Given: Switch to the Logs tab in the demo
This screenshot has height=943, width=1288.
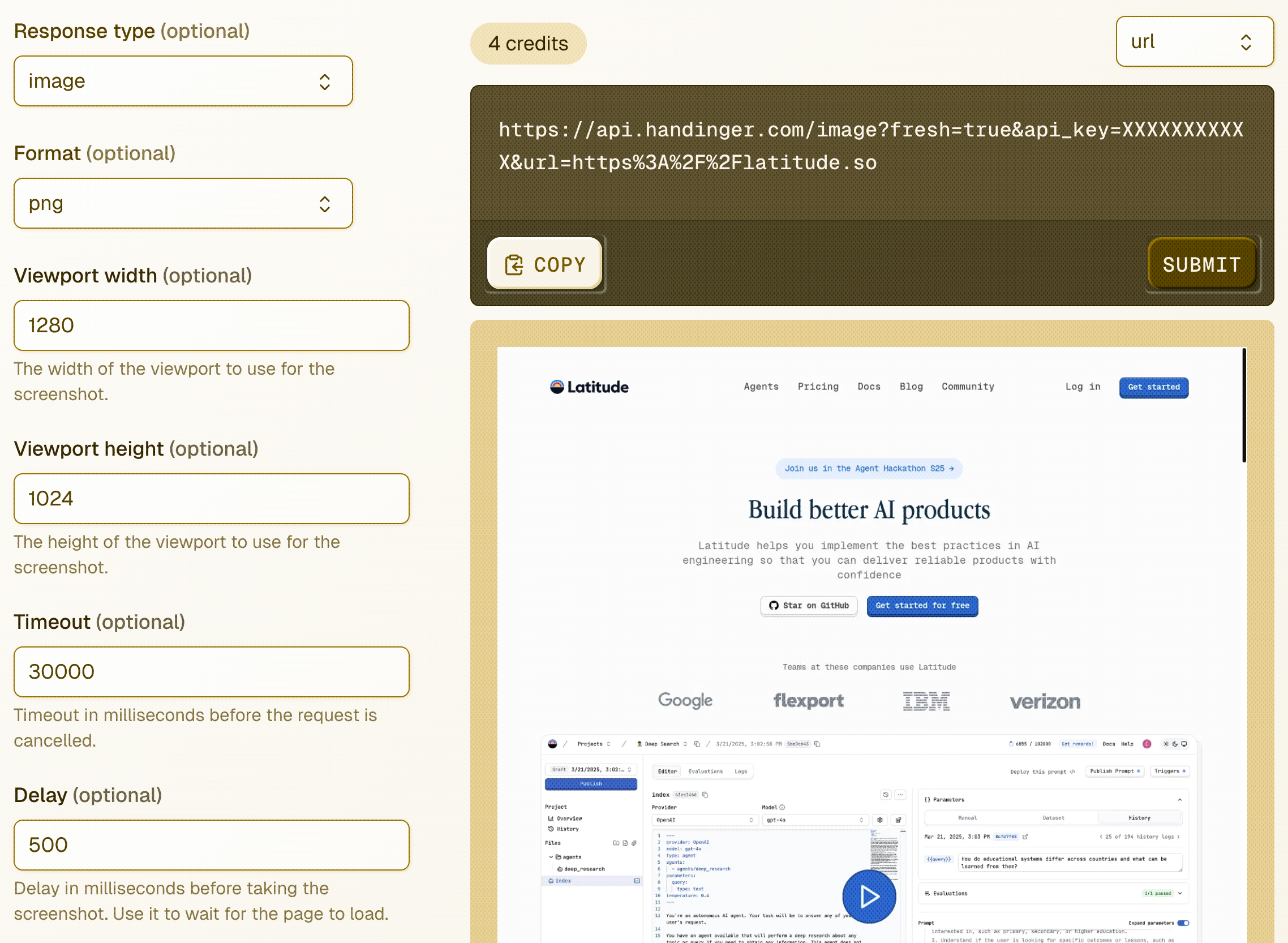Looking at the screenshot, I should click(741, 771).
